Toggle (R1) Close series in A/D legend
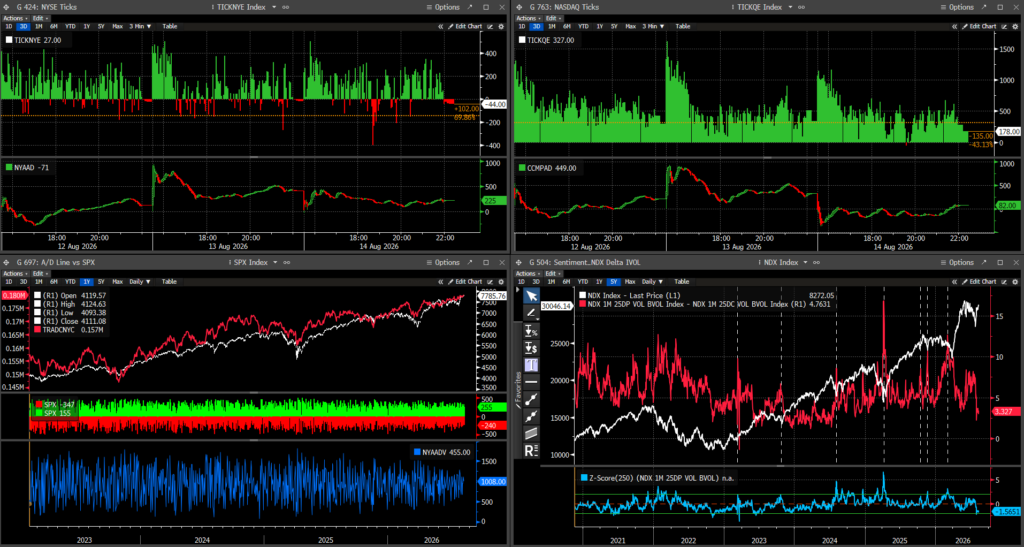 point(38,321)
